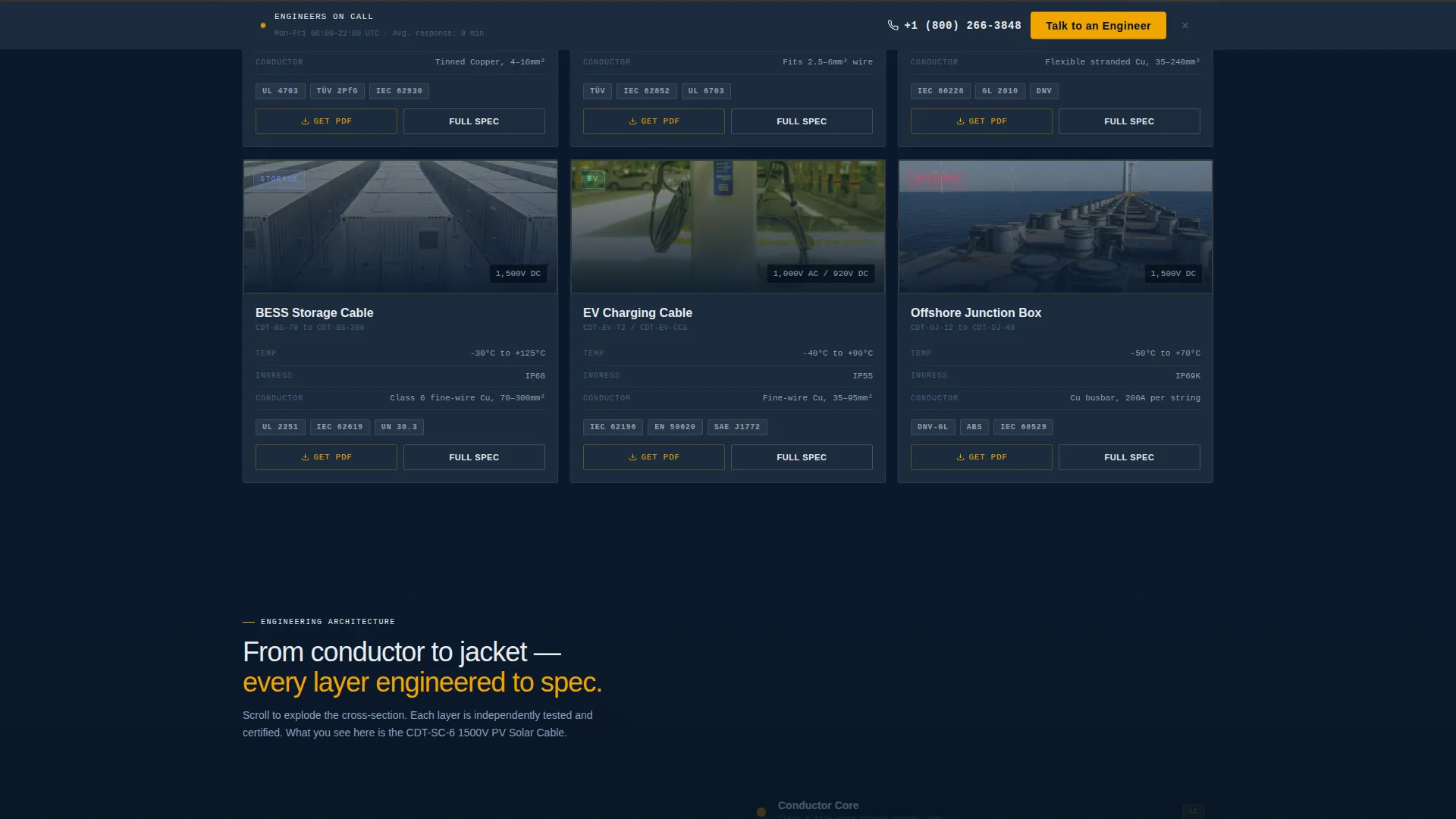Viewport: 1456px width, 819px height.
Task: Open Full Spec for EV Charging Cable
Action: point(802,457)
